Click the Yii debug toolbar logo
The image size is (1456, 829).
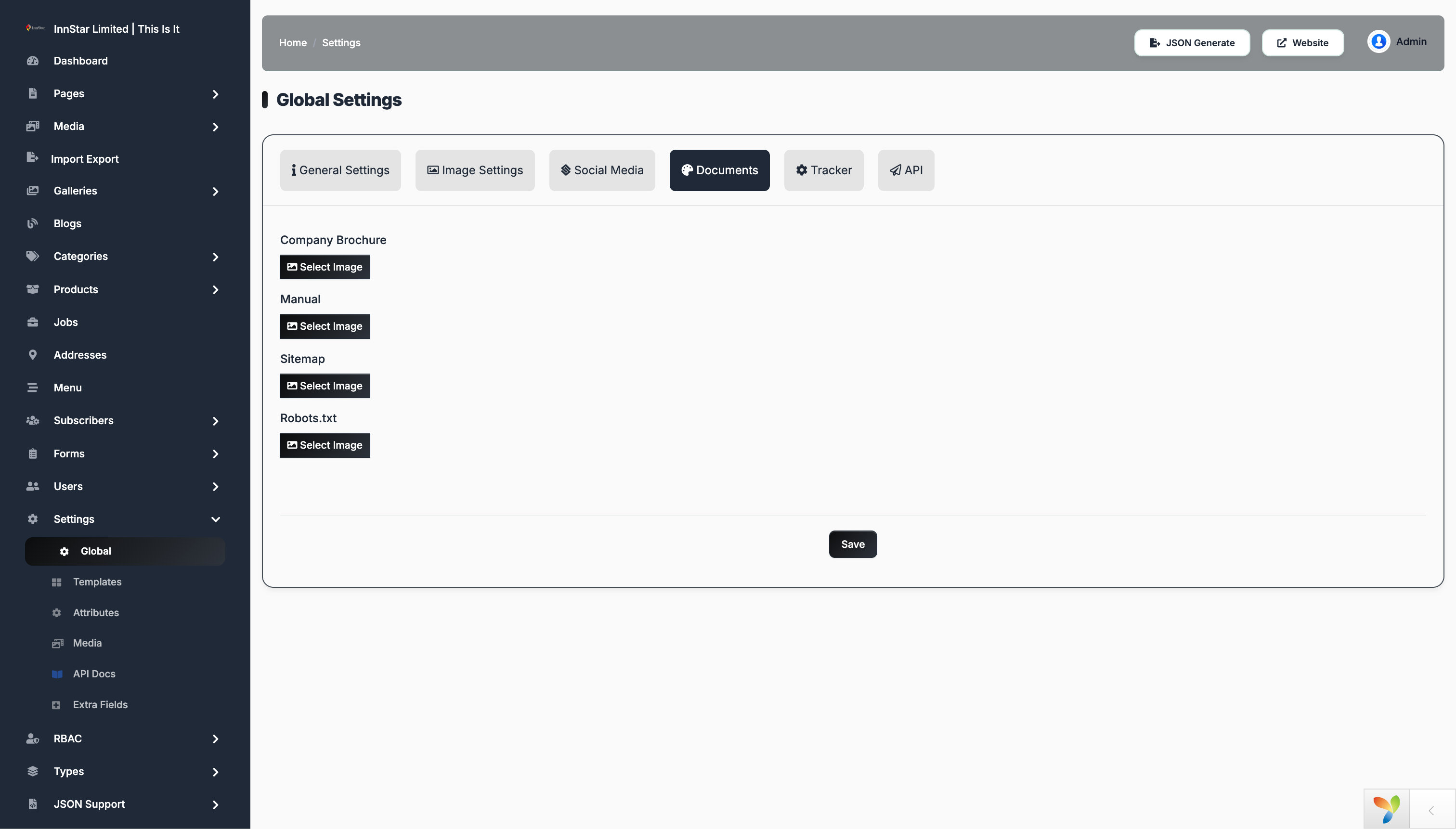(1387, 809)
